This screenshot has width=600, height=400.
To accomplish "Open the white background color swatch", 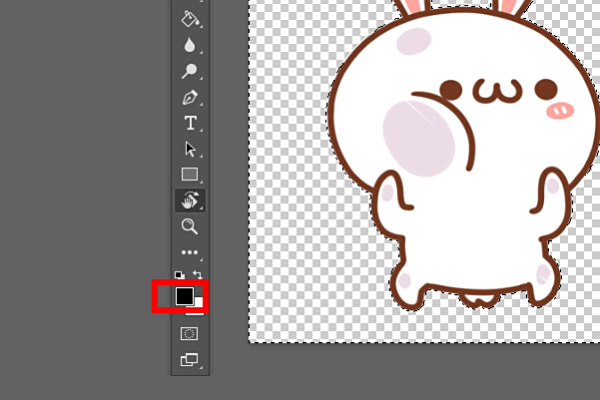I will click(x=199, y=308).
